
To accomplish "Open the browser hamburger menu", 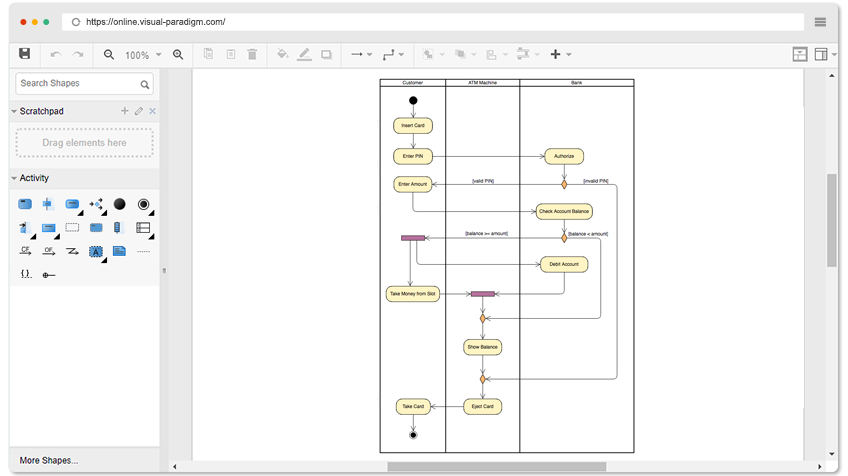I will 820,22.
